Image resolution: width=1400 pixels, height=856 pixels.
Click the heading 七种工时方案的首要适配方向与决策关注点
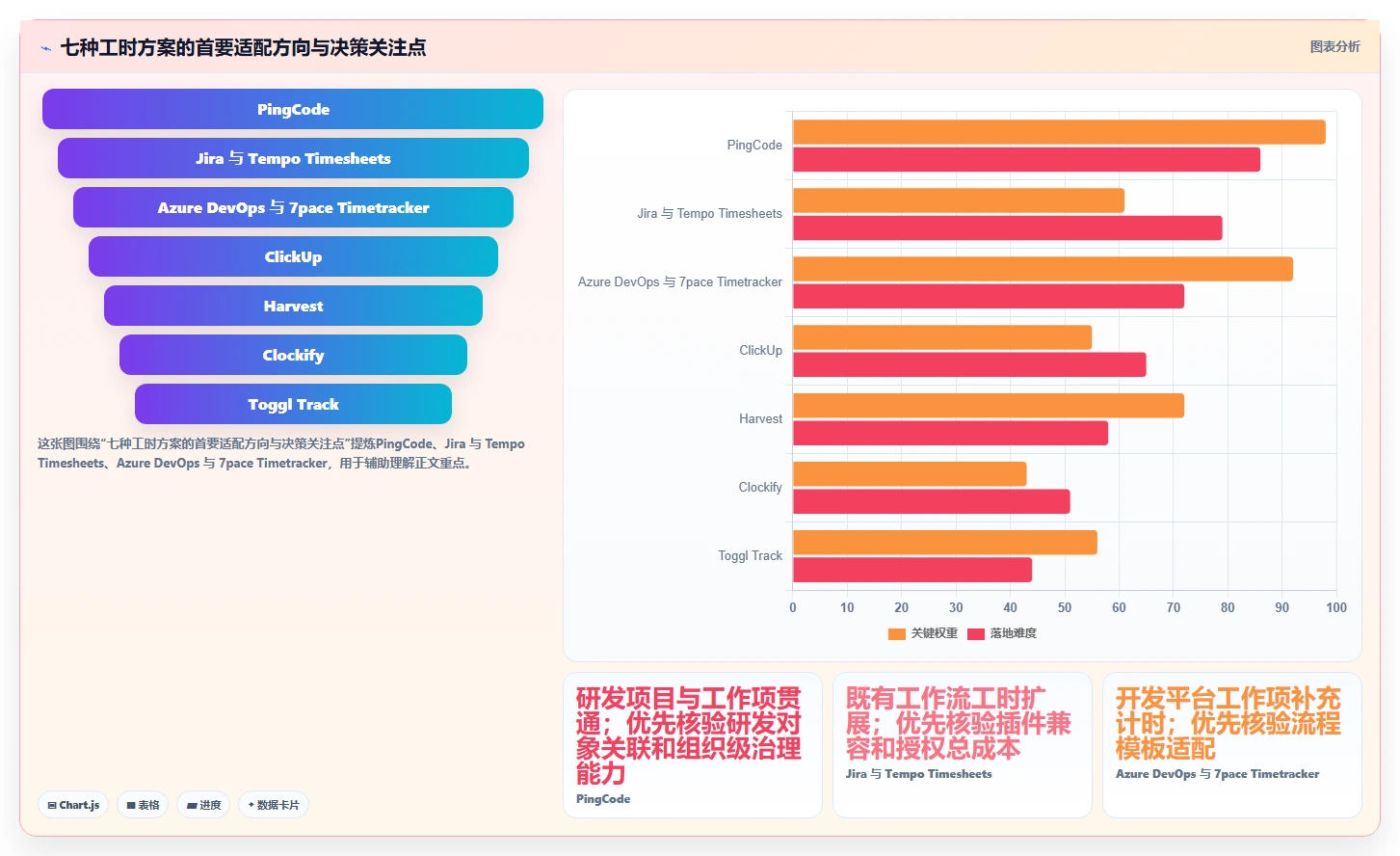243,47
